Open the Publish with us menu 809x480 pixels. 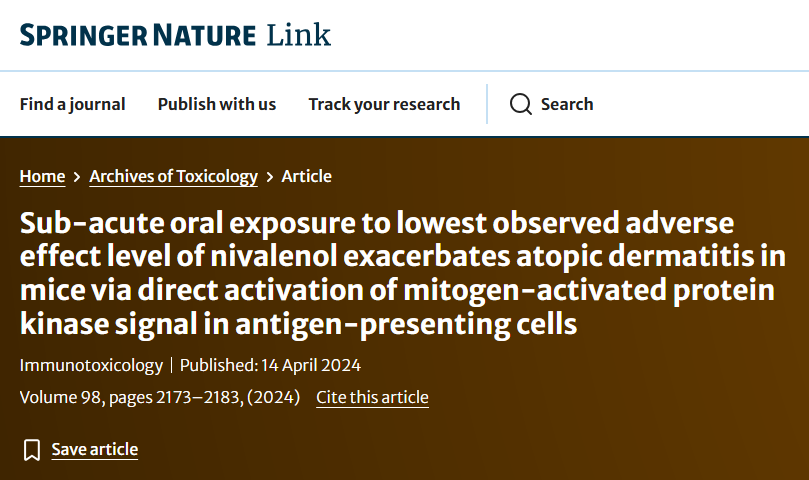click(217, 104)
